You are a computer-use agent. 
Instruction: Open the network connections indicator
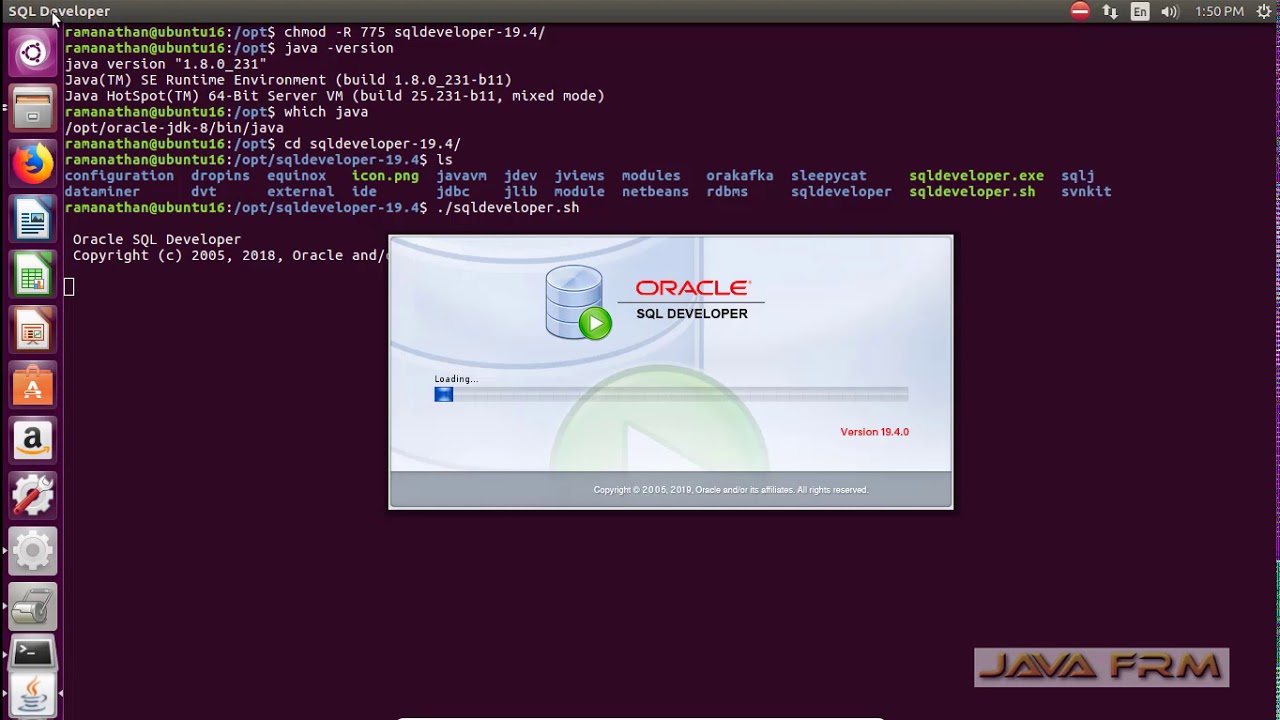(x=1110, y=11)
